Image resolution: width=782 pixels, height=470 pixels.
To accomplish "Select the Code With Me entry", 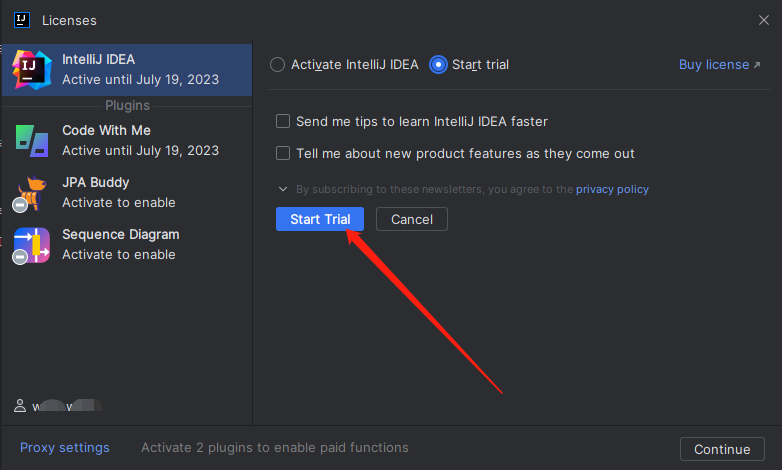I will pos(127,141).
